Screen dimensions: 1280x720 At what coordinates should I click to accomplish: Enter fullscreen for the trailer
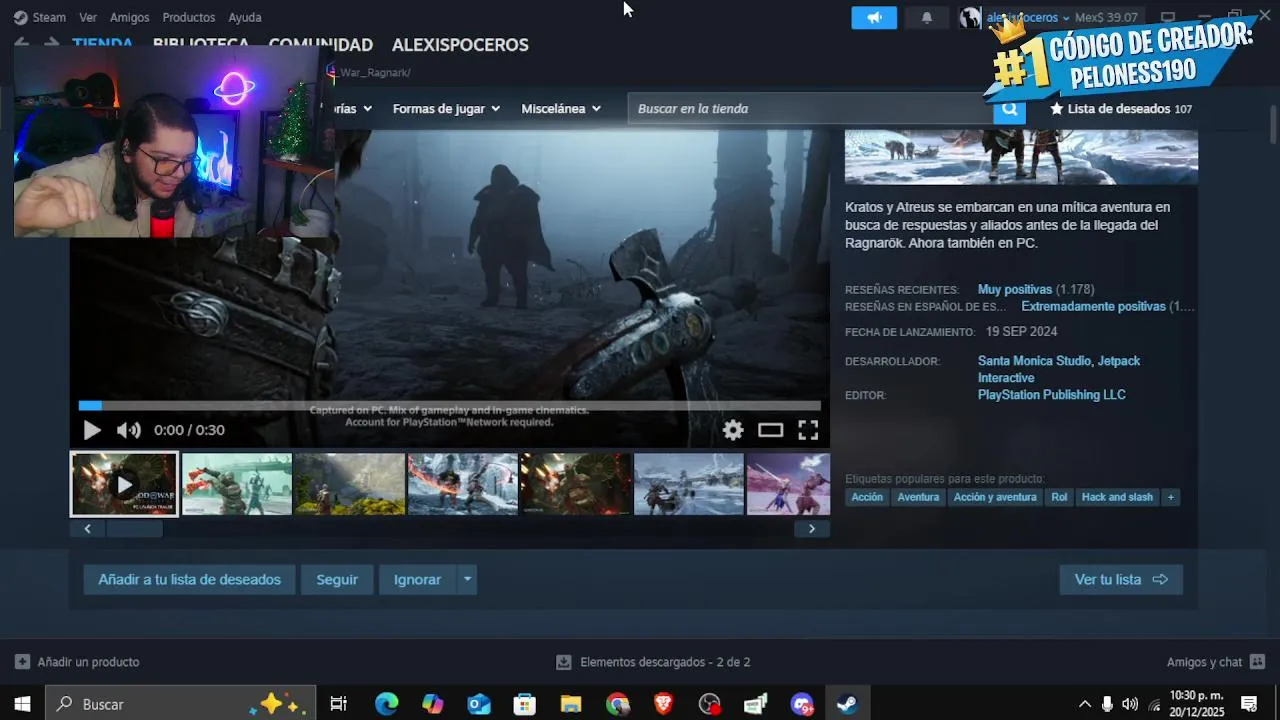click(808, 430)
